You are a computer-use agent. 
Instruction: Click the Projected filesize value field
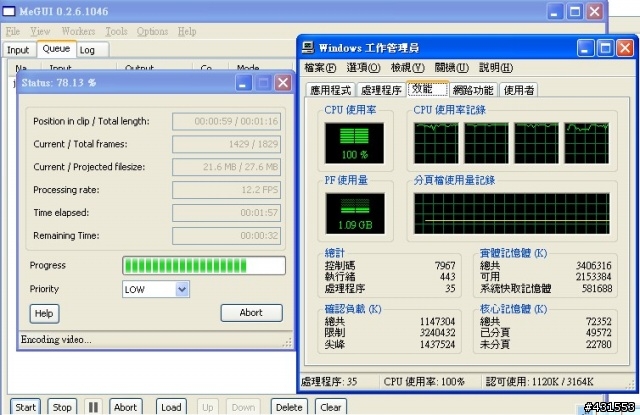pos(227,167)
